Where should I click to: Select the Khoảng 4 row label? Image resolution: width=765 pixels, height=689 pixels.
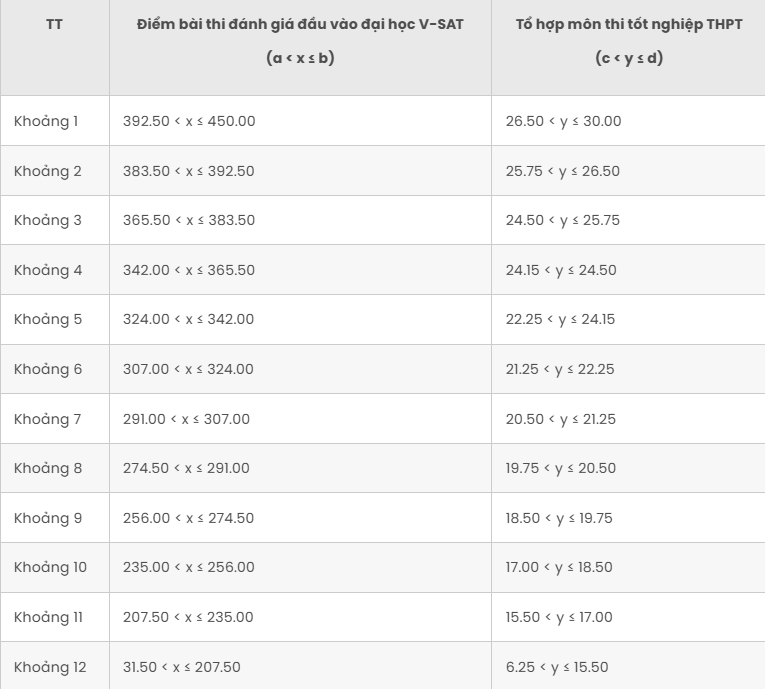[x=48, y=270]
